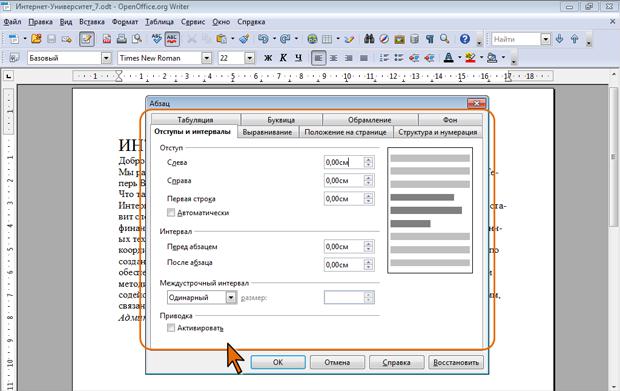
Task: Open the Navigator compass icon
Action: pos(384,39)
